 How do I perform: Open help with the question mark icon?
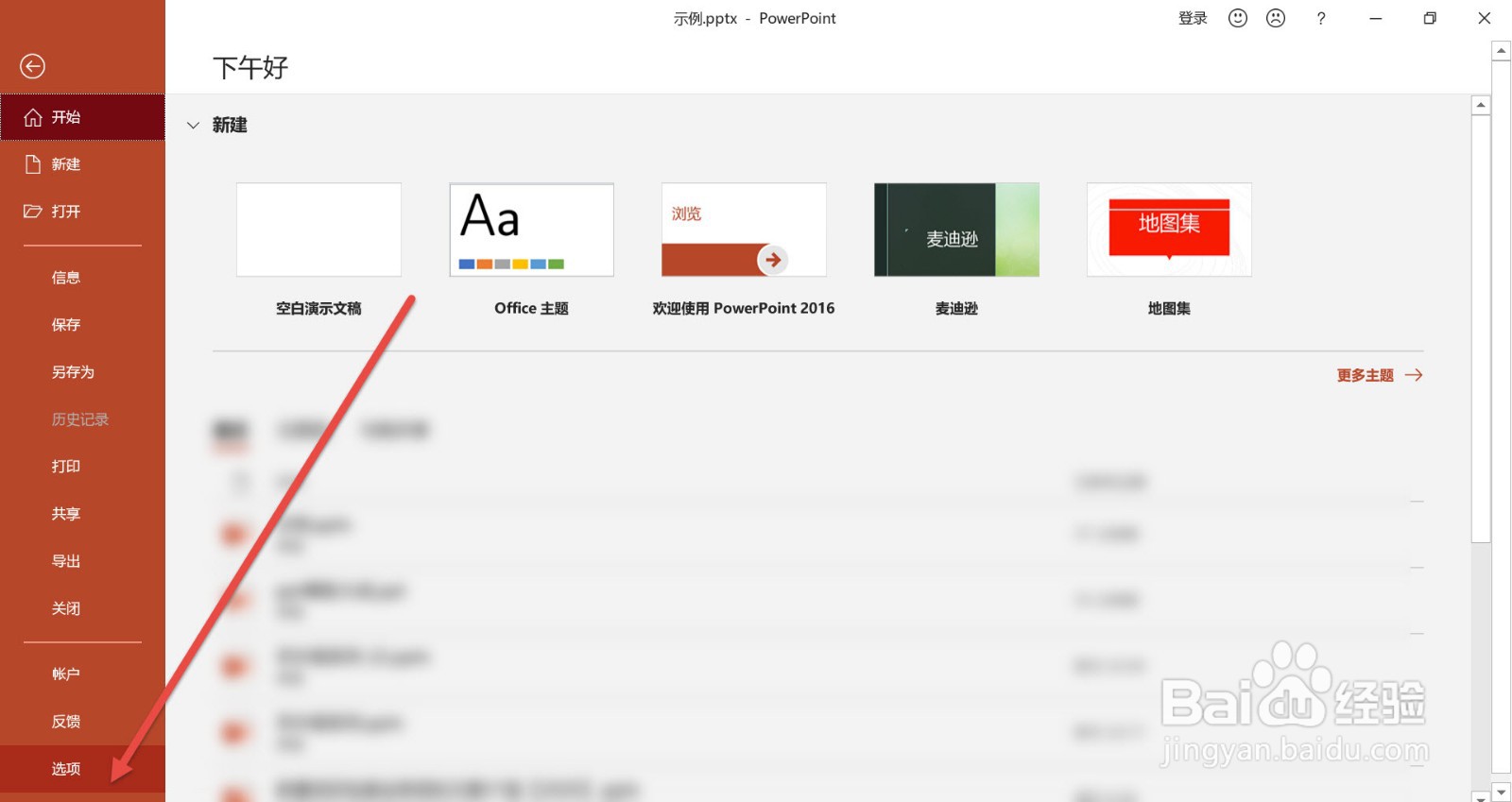tap(1321, 18)
